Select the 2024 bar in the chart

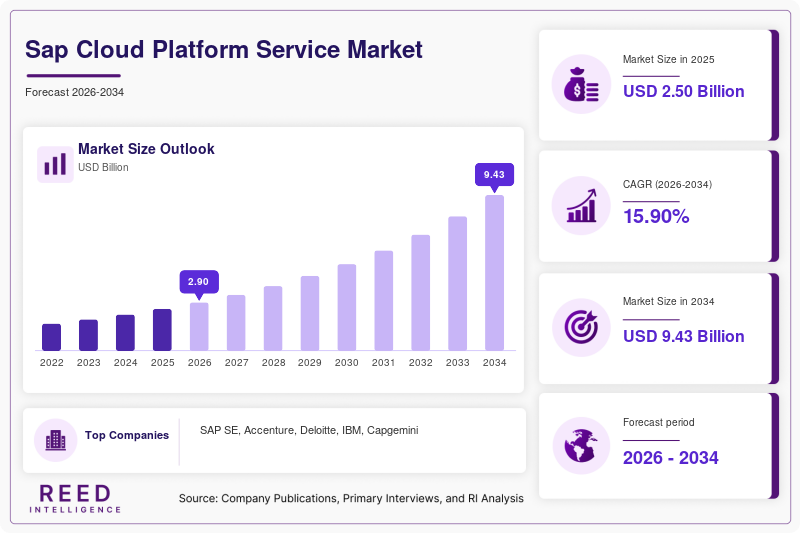click(x=126, y=333)
